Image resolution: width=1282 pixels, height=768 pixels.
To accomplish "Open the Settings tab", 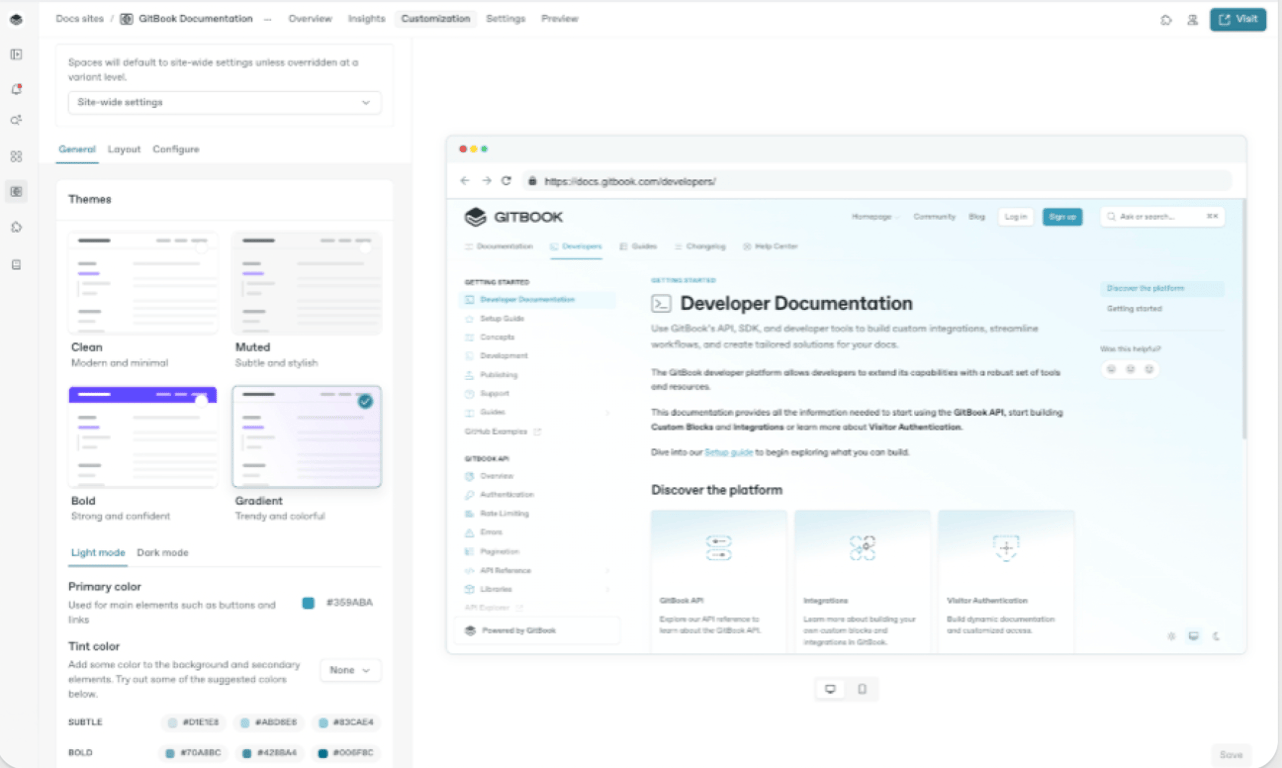I will point(505,19).
